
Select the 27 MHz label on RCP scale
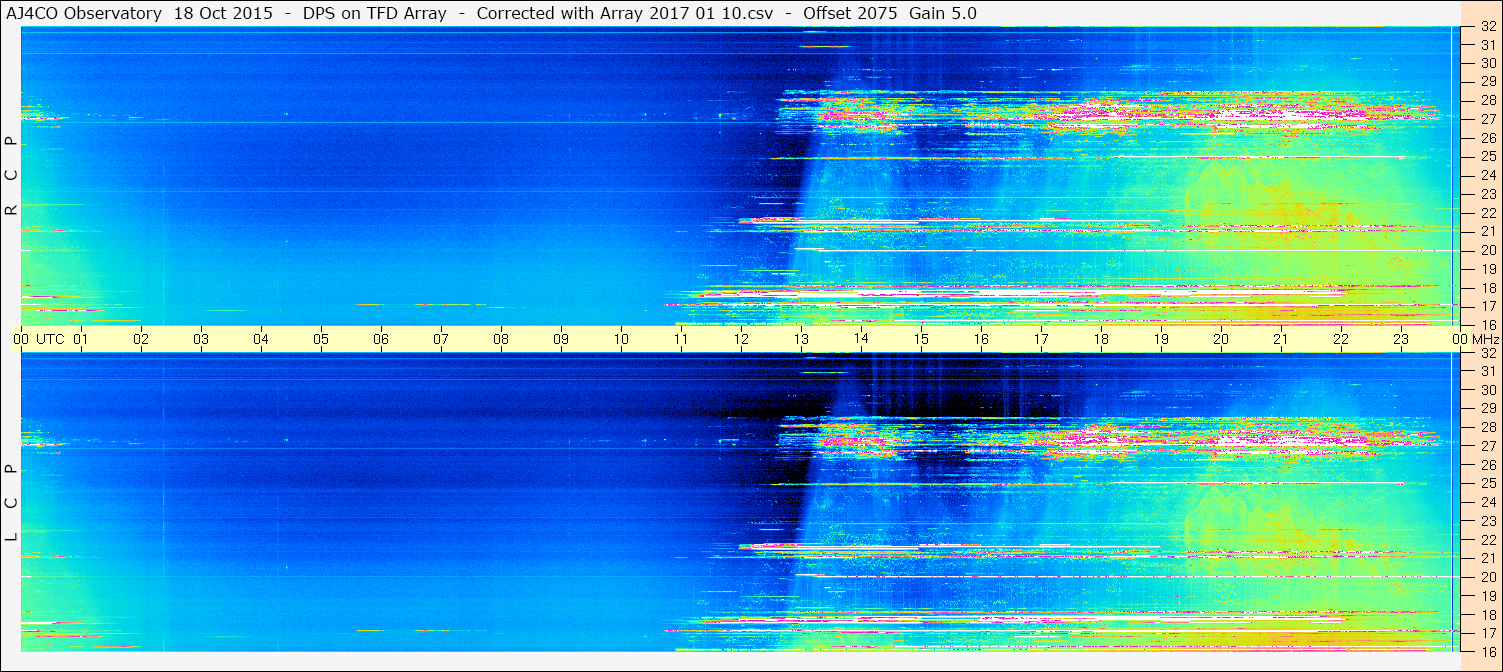click(1487, 119)
